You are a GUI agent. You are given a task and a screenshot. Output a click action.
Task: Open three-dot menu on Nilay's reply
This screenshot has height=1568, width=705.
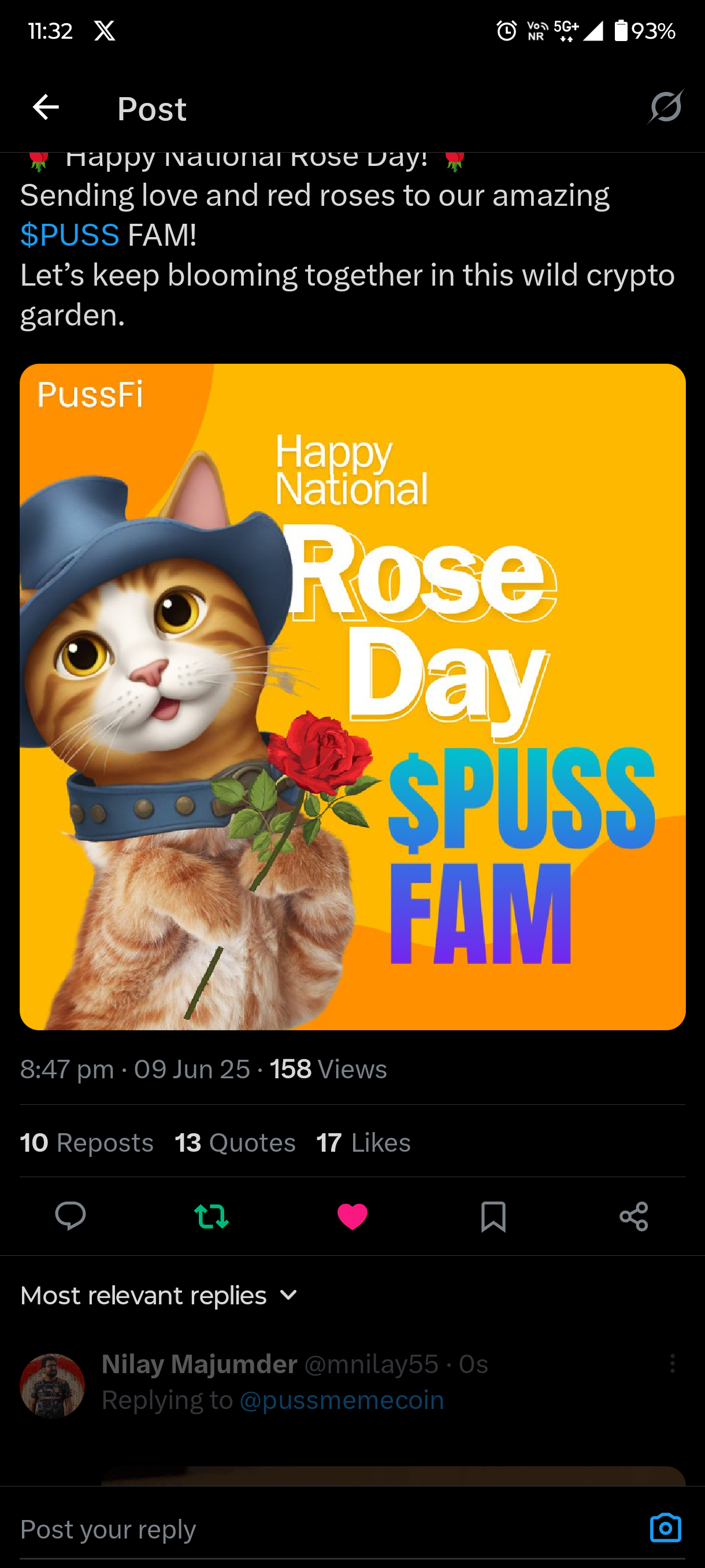tap(672, 1363)
